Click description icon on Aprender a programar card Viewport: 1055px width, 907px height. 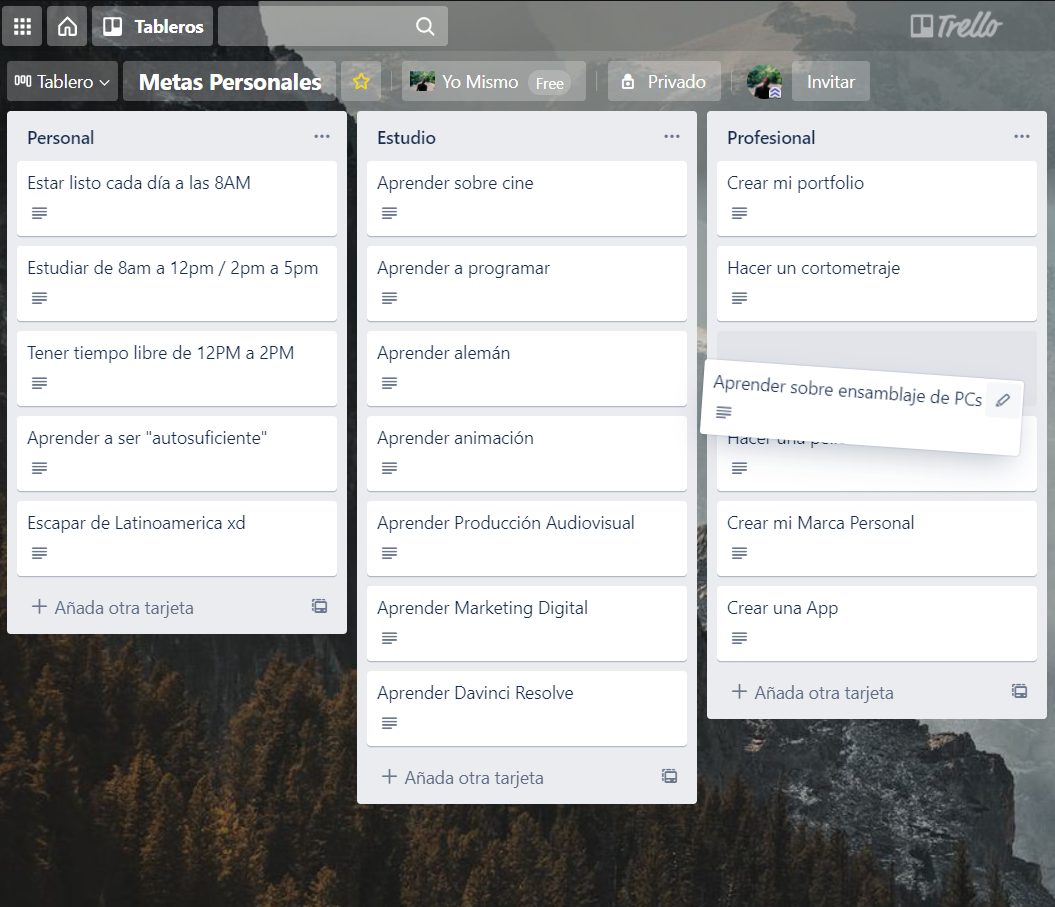[390, 298]
